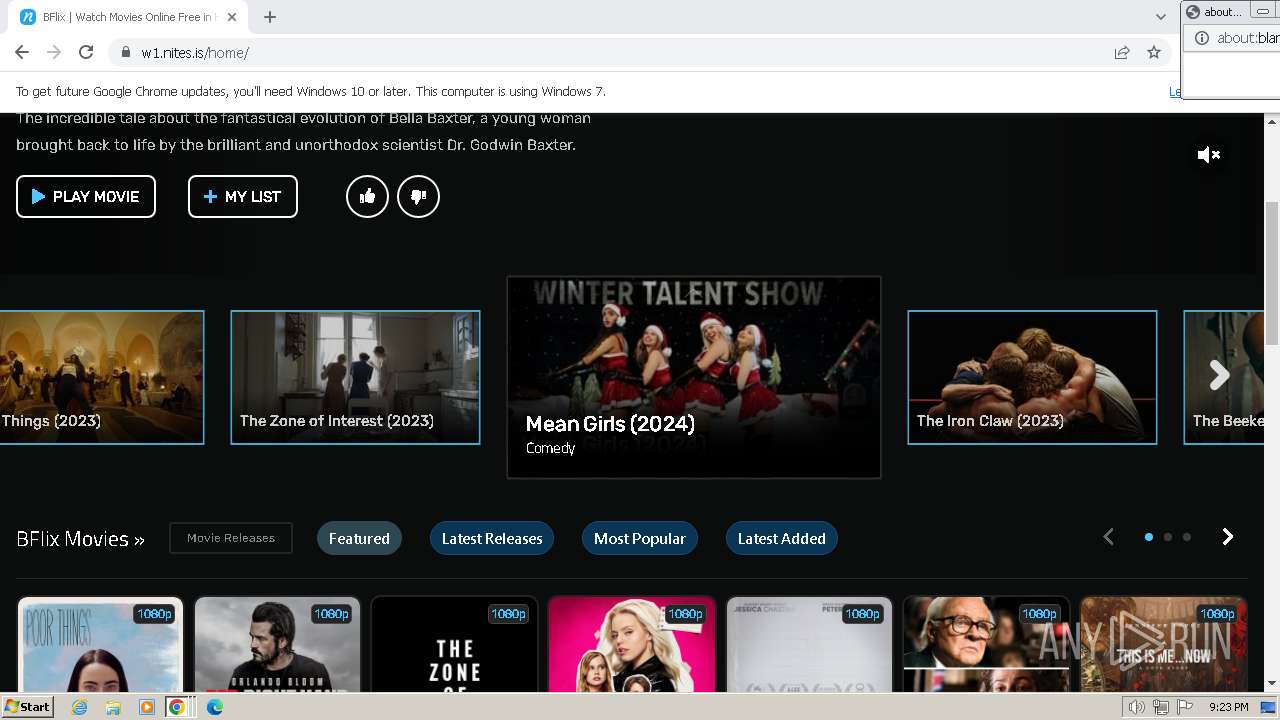Share this page icon in address bar
The height and width of the screenshot is (720, 1280).
tap(1122, 53)
